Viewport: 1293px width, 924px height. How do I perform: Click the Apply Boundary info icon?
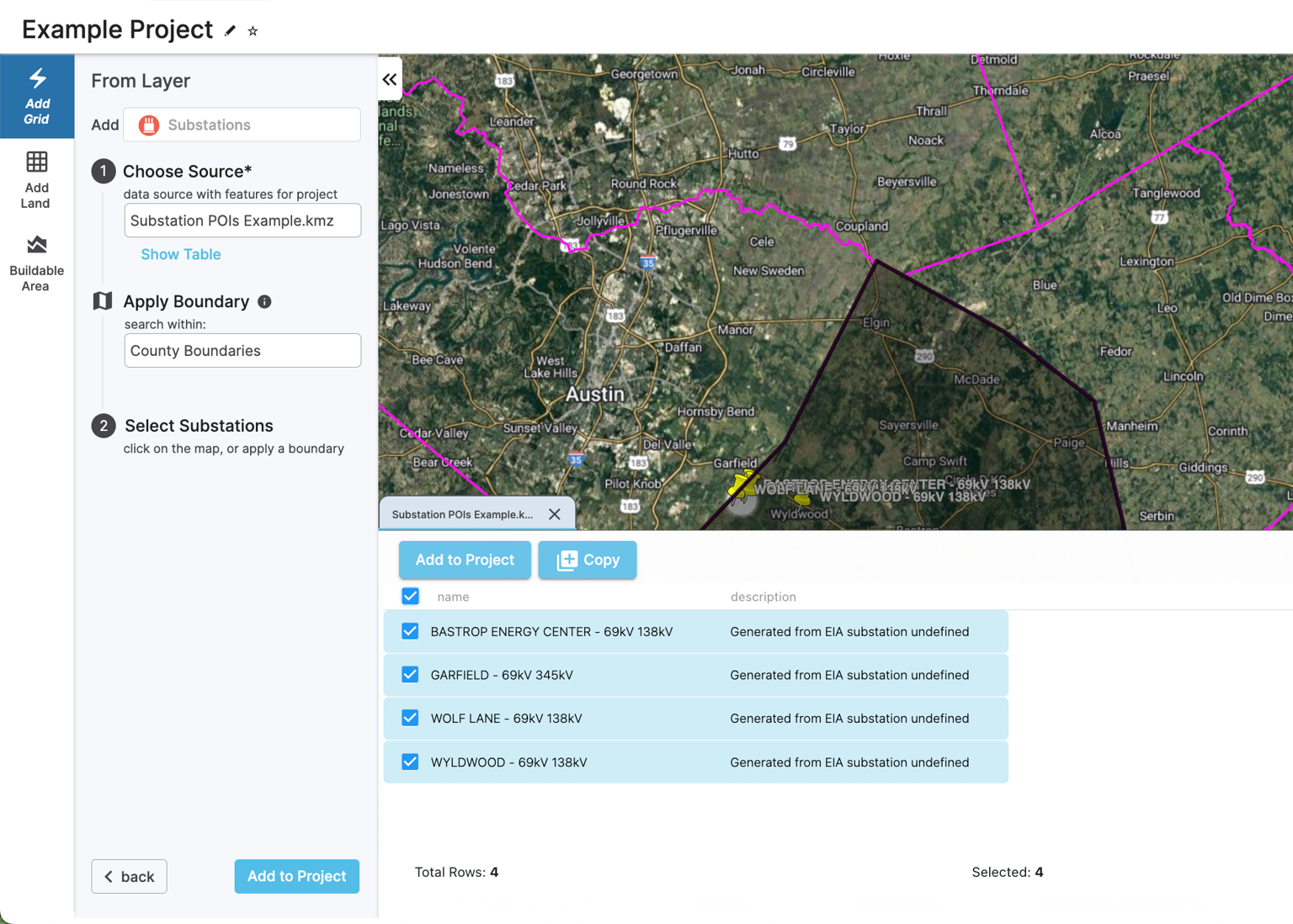pyautogui.click(x=264, y=301)
